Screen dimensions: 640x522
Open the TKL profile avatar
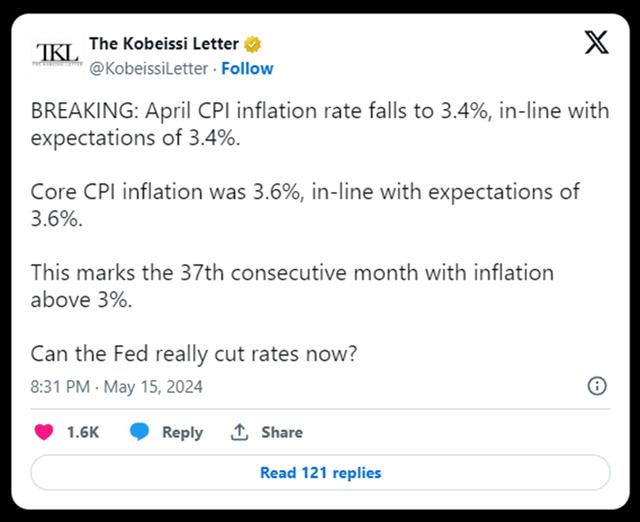57,53
